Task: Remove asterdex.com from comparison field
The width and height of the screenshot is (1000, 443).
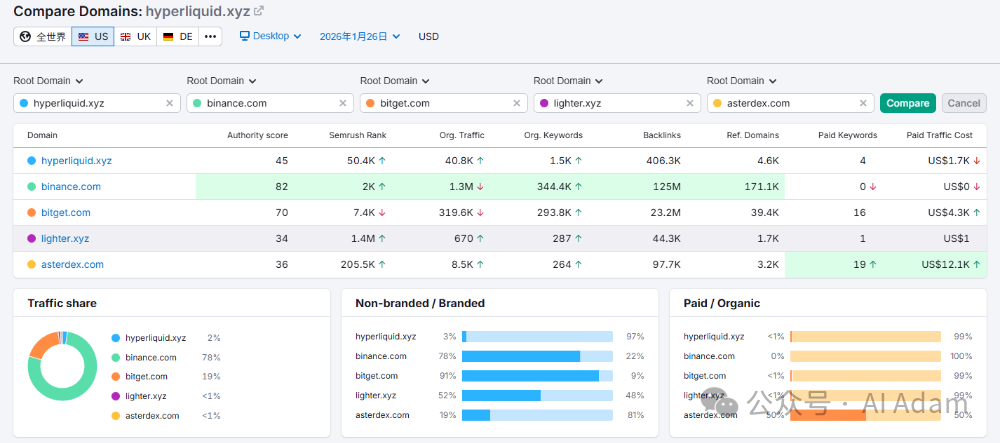Action: 863,103
